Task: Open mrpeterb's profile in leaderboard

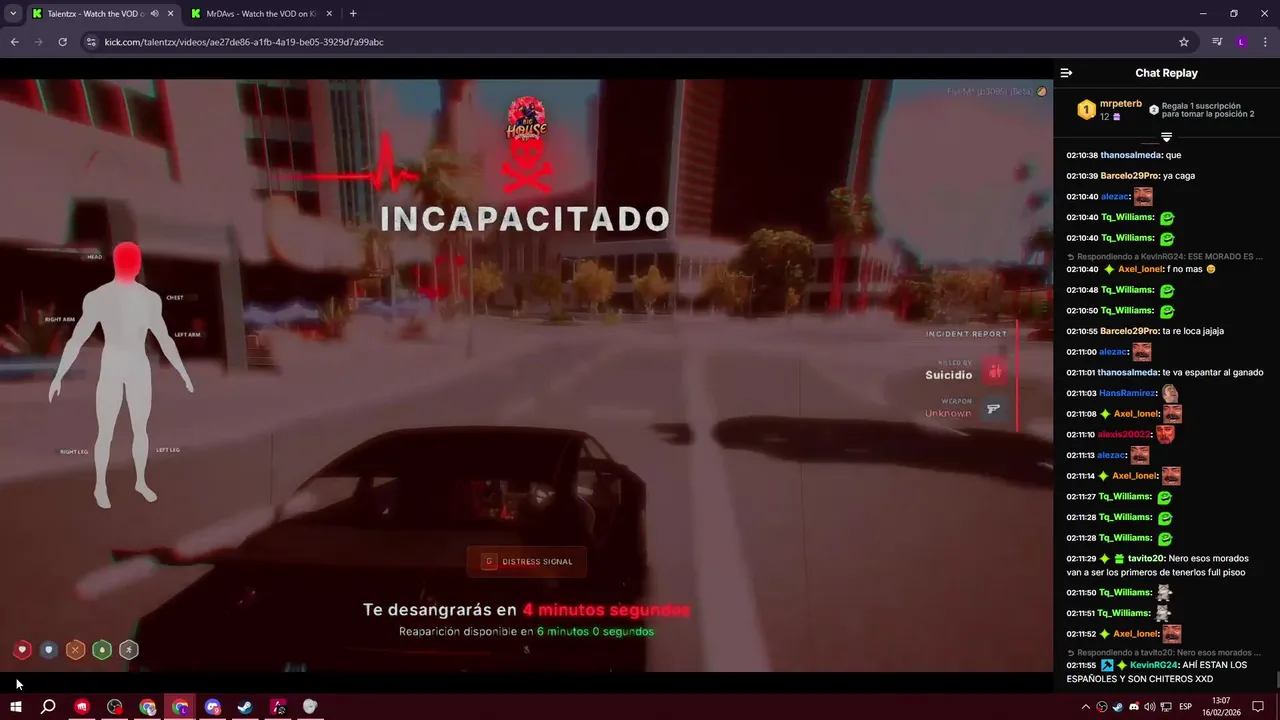Action: [x=1120, y=104]
